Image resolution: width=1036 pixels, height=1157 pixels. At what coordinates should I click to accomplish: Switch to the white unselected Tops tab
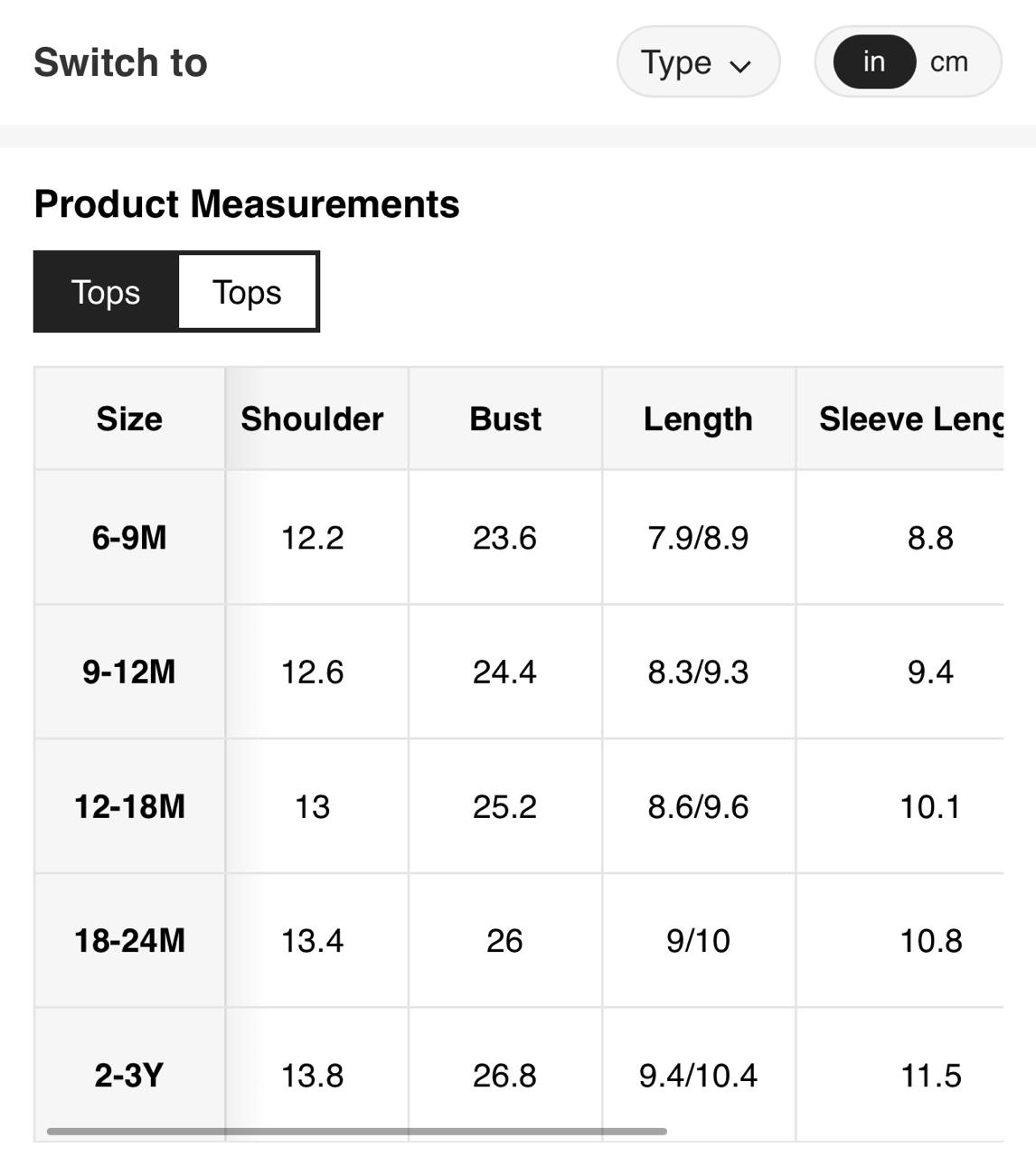pyautogui.click(x=247, y=292)
